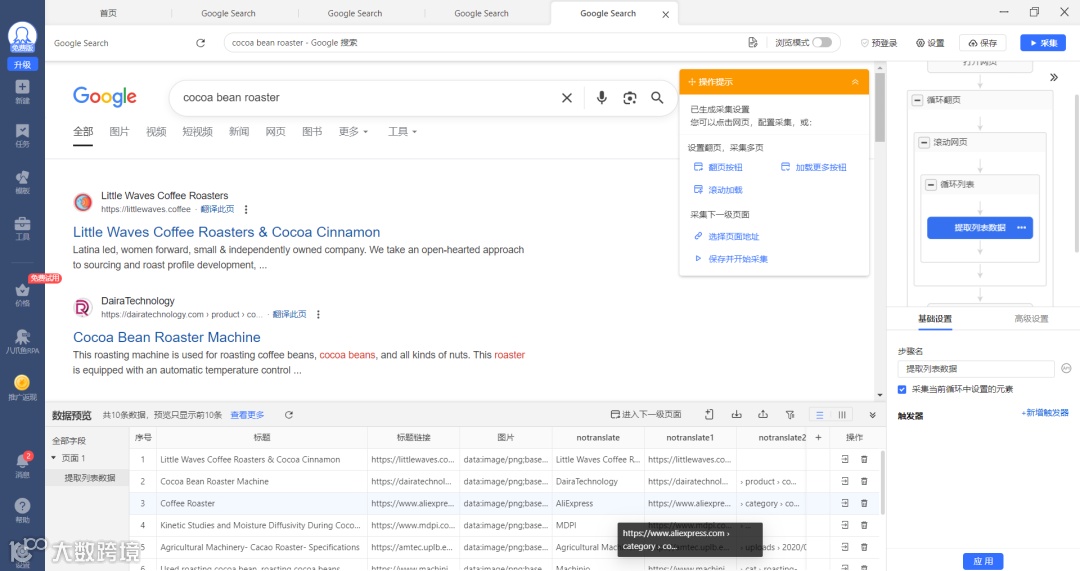Screen dimensions: 1080x571
Task: Click the import (download tray) icon in the preview toolbar
Action: pyautogui.click(x=736, y=415)
